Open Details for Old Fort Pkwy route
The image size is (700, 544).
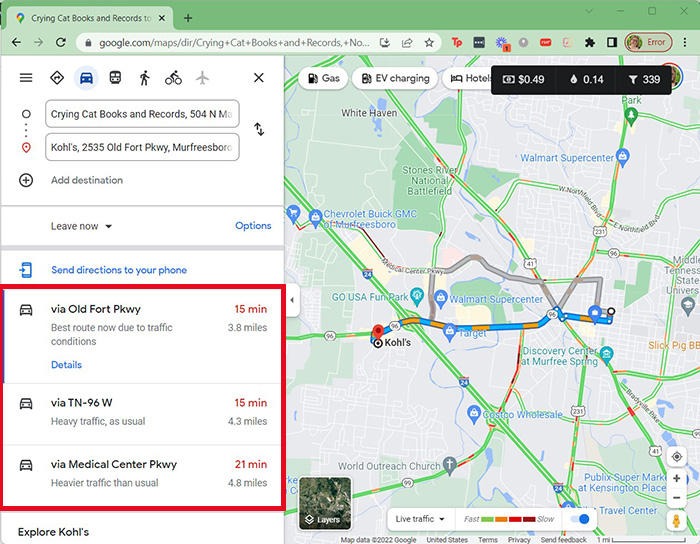[x=66, y=365]
